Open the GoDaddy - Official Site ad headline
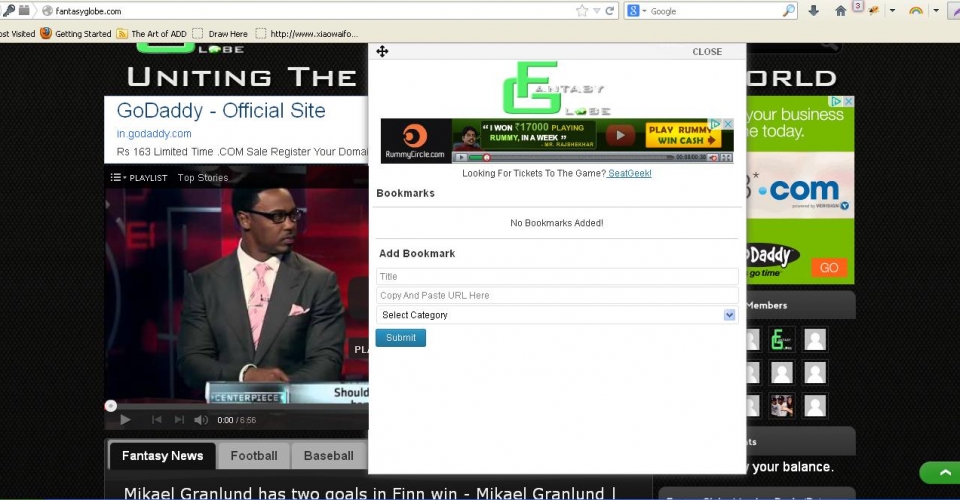Image resolution: width=960 pixels, height=500 pixels. point(221,111)
